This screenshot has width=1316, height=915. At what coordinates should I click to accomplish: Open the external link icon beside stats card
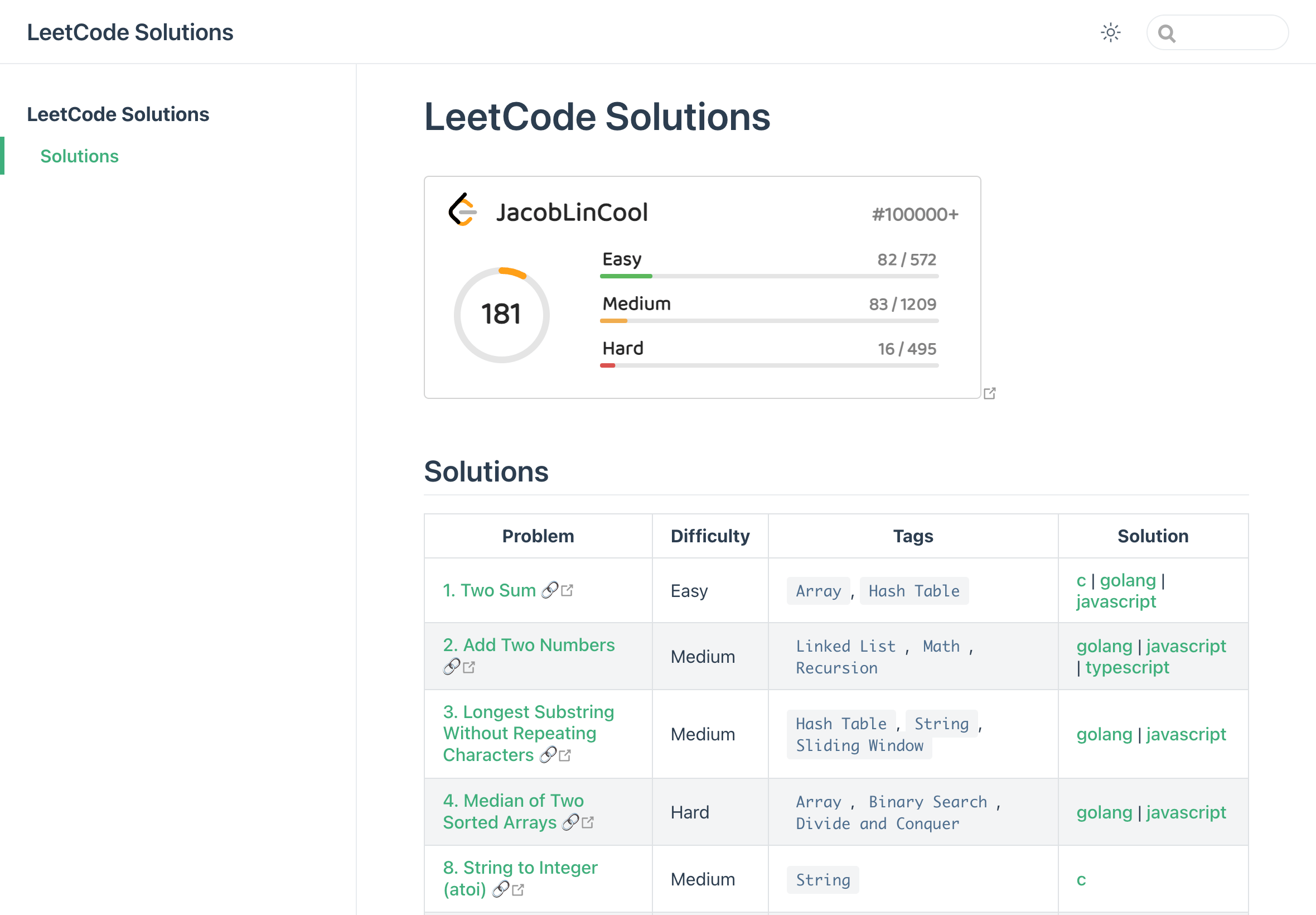coord(989,393)
